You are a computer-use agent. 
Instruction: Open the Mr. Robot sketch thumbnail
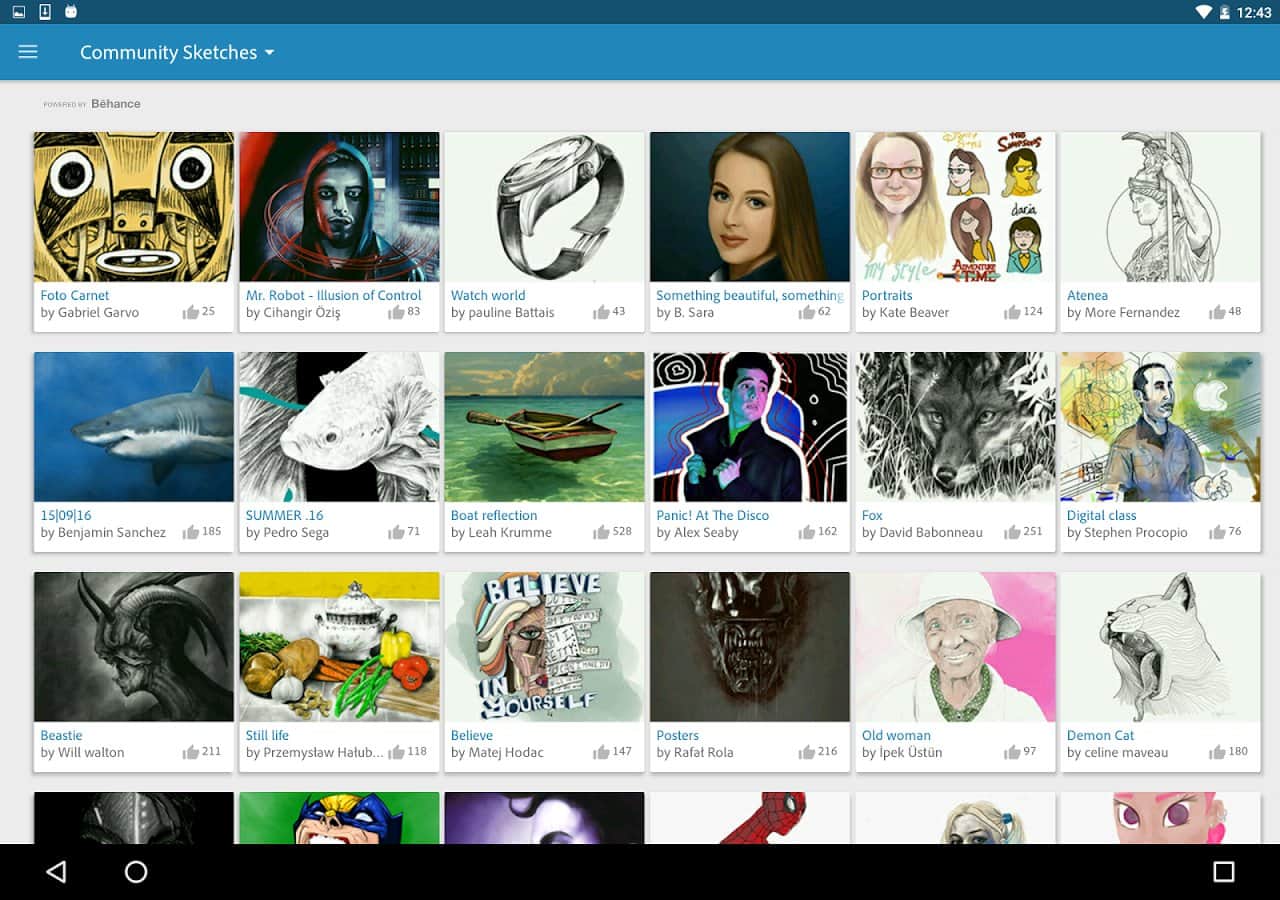(339, 207)
